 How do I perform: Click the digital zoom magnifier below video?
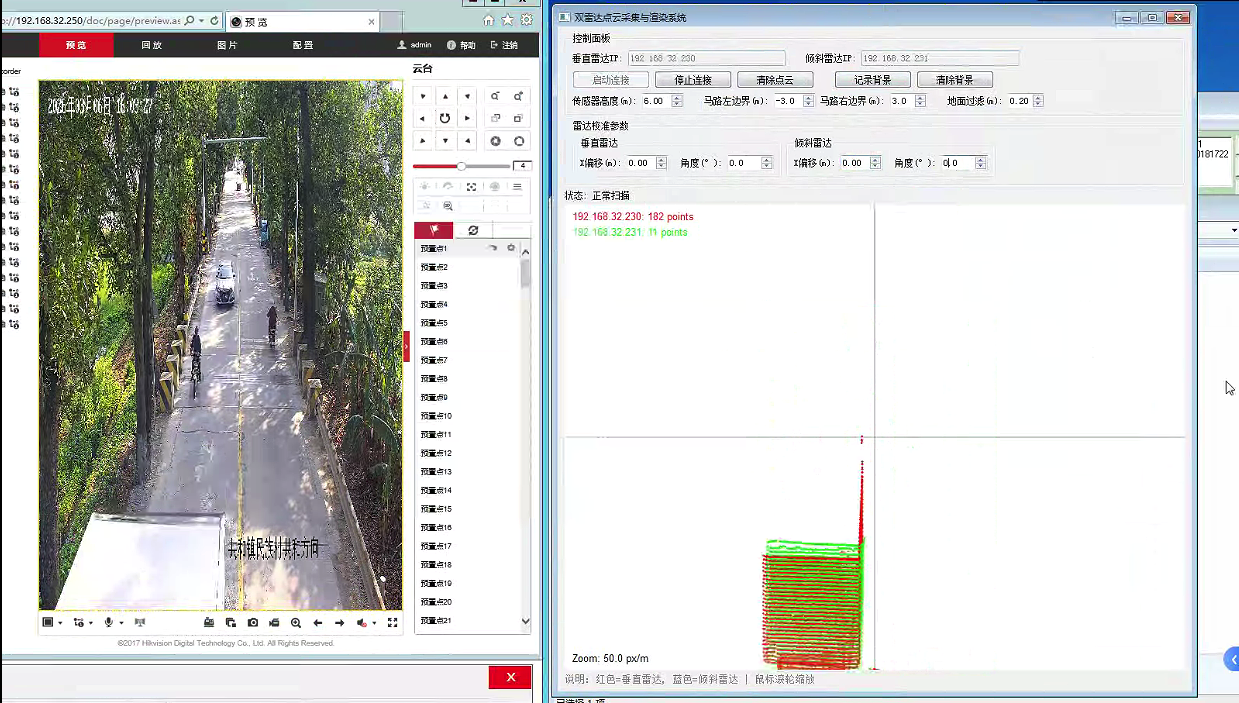click(x=296, y=623)
